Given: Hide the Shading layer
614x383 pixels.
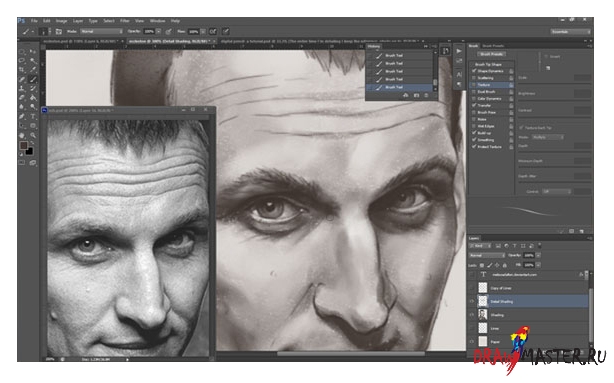Looking at the screenshot, I should pos(472,314).
